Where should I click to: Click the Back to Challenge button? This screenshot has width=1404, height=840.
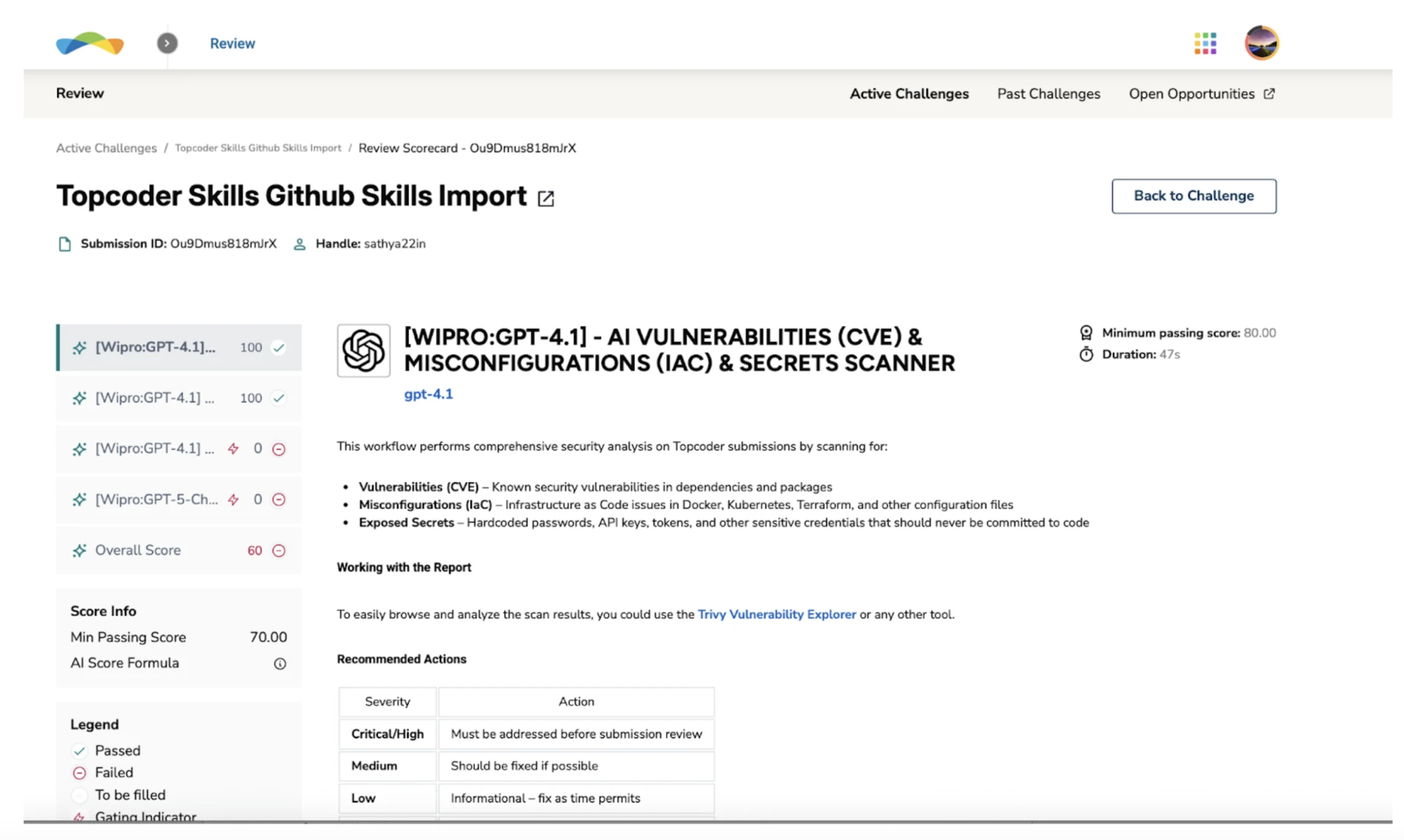(1193, 196)
